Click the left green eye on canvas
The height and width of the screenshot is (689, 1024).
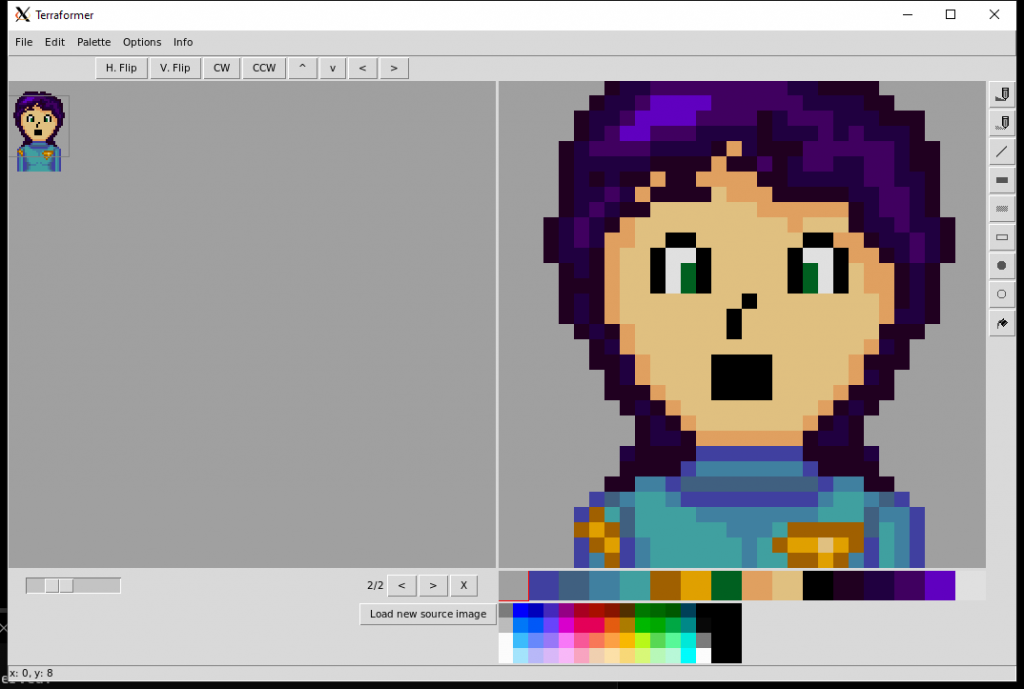tap(688, 278)
